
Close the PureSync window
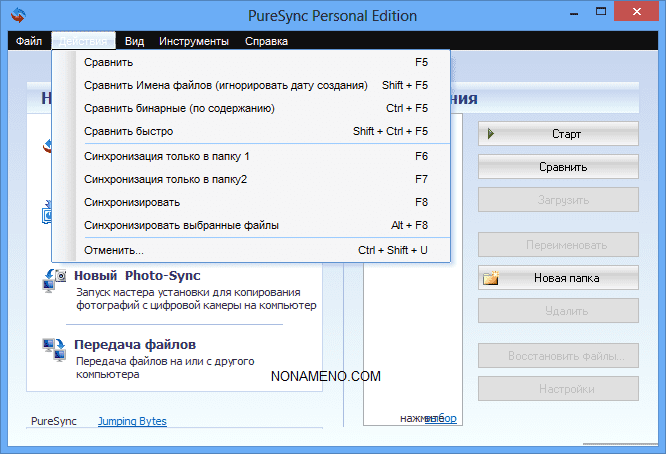pyautogui.click(x=637, y=15)
